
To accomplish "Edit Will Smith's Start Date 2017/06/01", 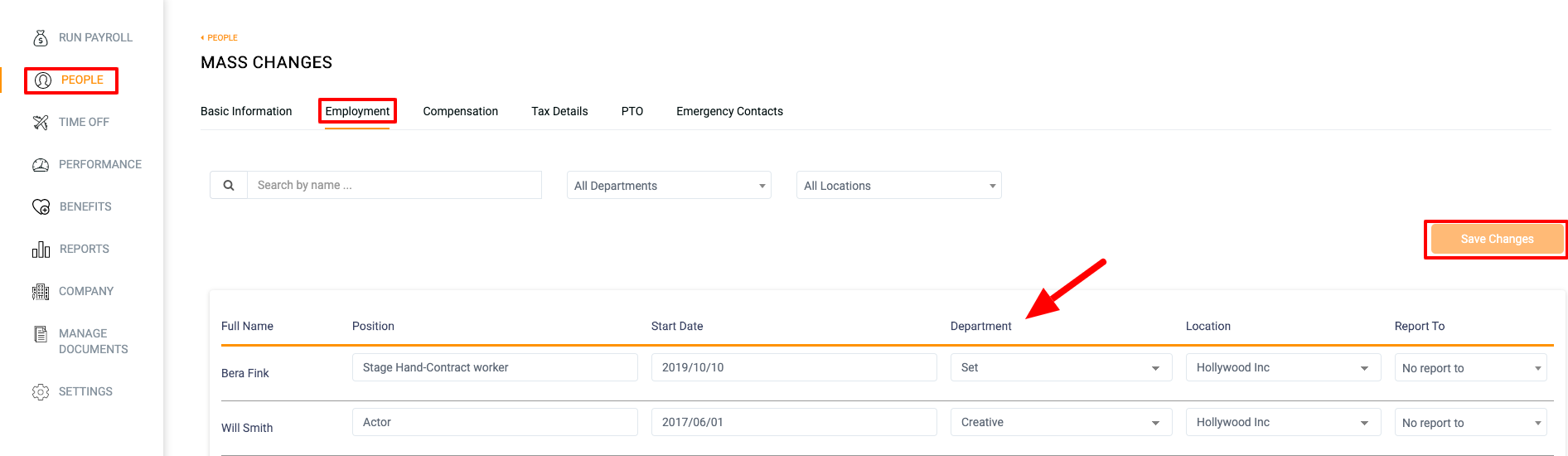I will pos(794,422).
